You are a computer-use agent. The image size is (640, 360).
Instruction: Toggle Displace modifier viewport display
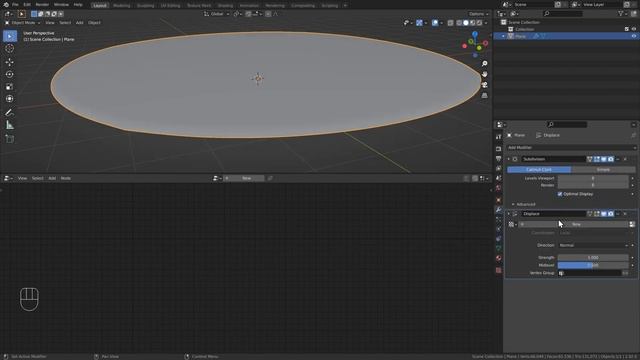604,214
